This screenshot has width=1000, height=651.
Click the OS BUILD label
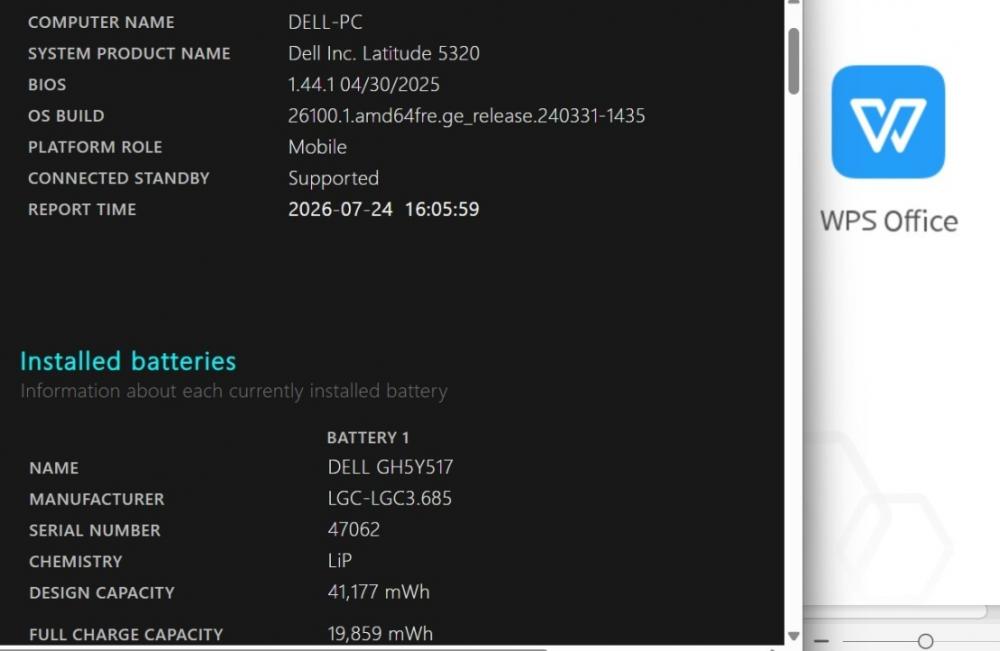pos(66,116)
